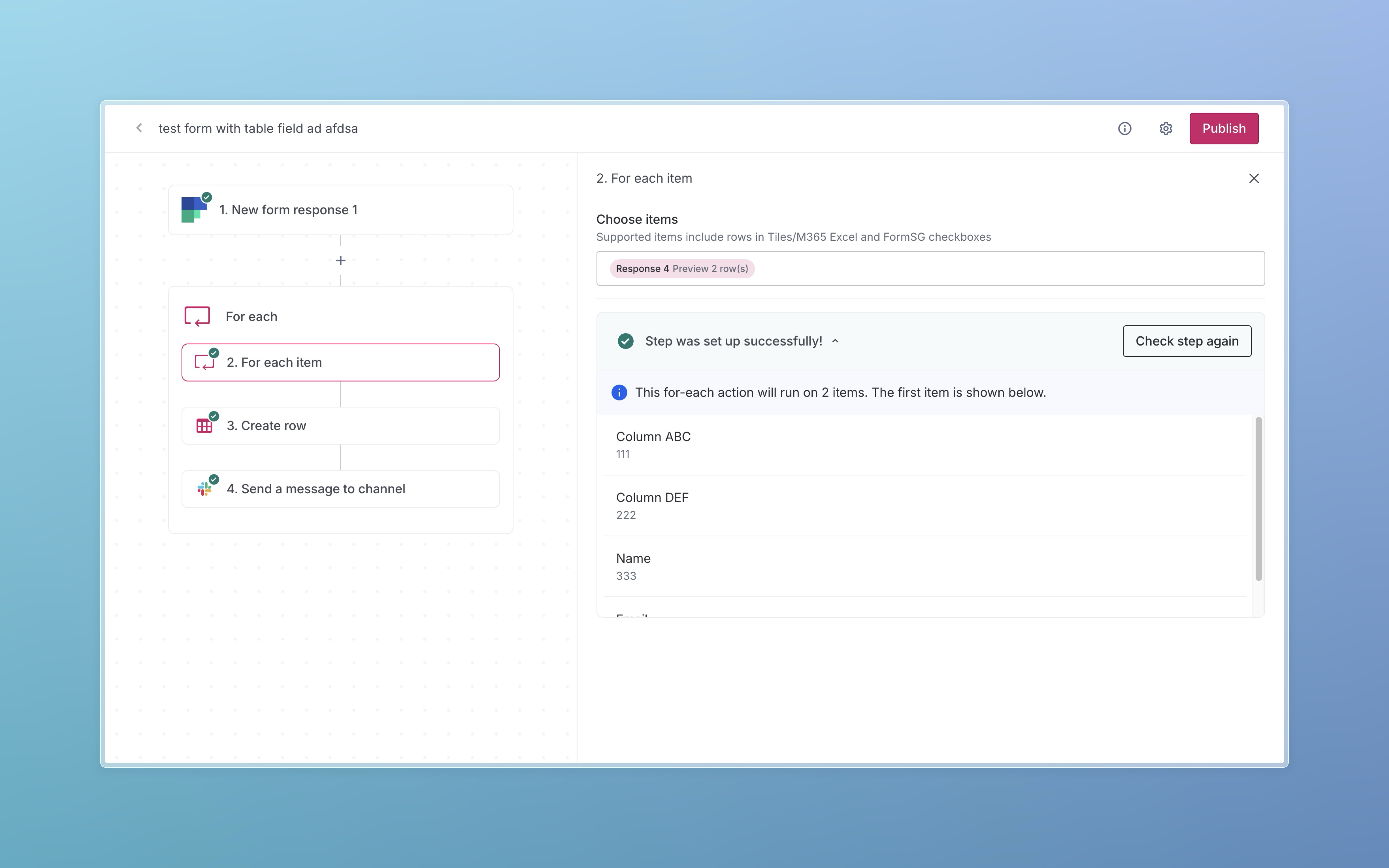Click the results list vertical scrollbar

(x=1258, y=500)
